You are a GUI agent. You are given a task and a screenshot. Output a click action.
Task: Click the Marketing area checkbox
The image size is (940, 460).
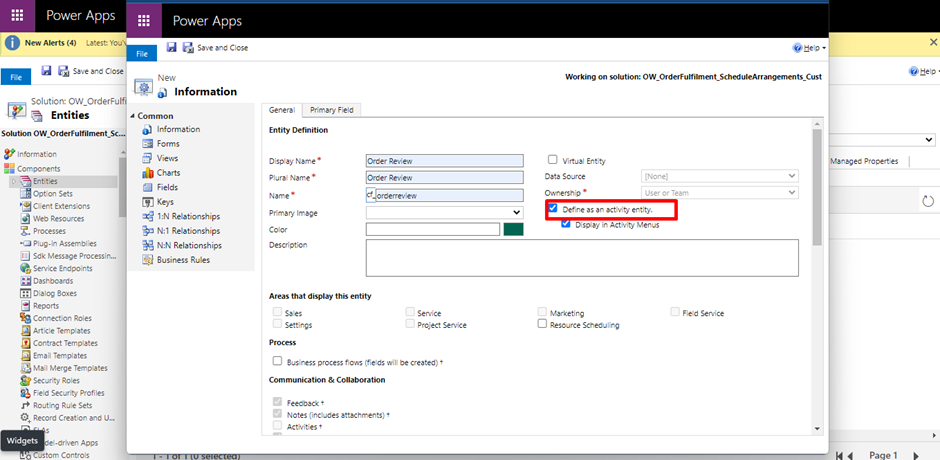coord(543,312)
